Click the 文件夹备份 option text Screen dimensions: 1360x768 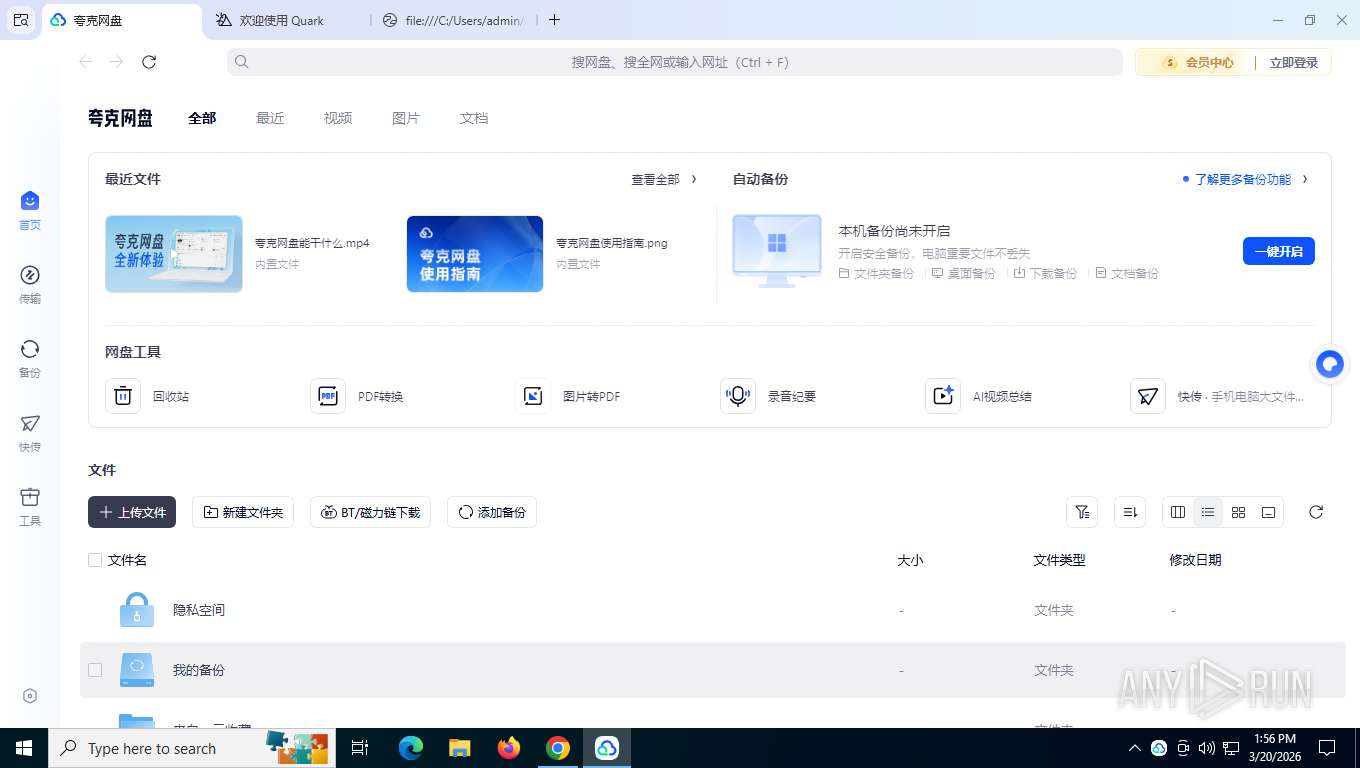tap(884, 273)
